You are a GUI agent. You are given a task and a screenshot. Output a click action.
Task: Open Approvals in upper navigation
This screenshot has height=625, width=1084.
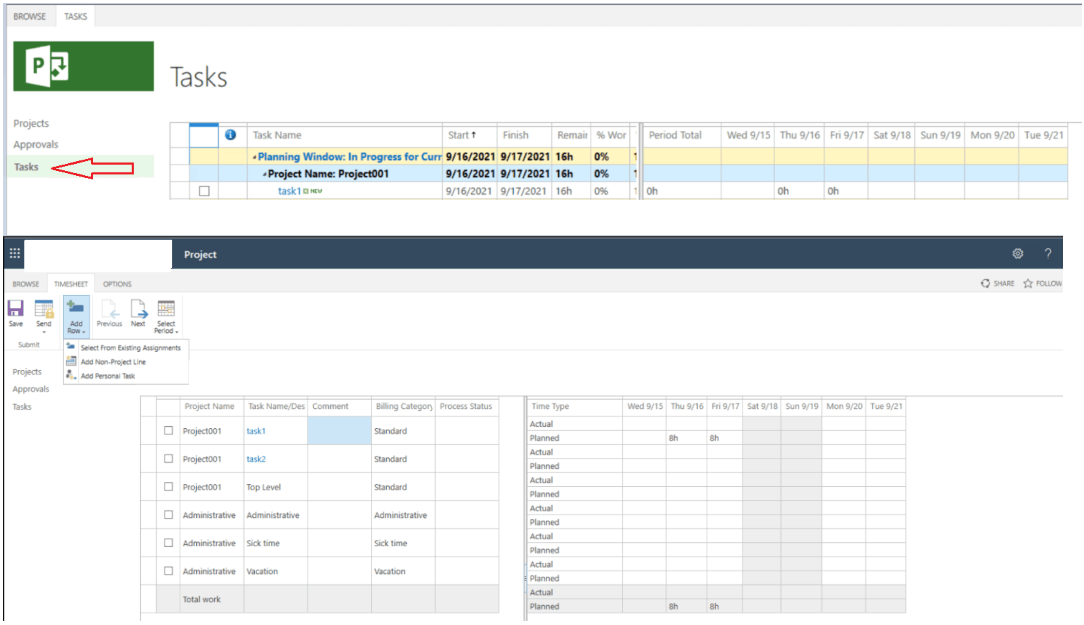[36, 144]
